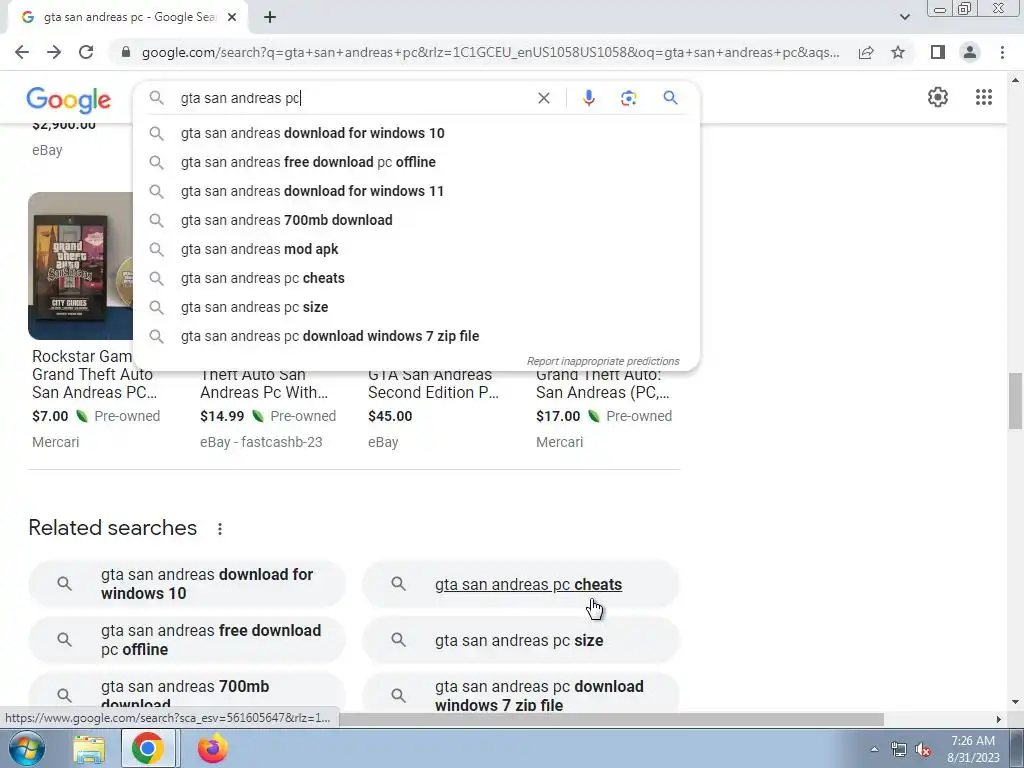Viewport: 1024px width, 768px height.
Task: Go forward in browser history
Action: click(x=54, y=52)
